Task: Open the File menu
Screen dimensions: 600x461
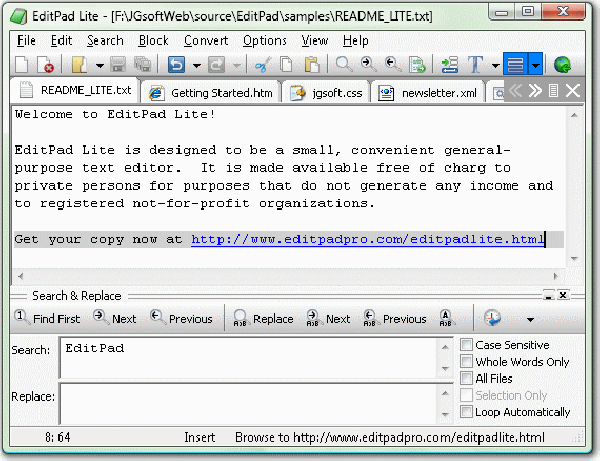Action: (x=26, y=41)
